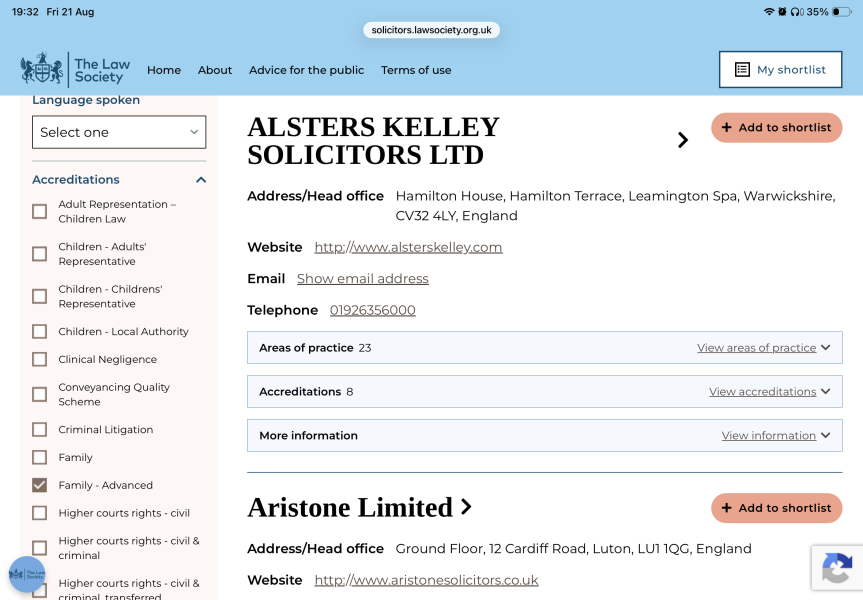Click the reCAPTCHA badge icon
The width and height of the screenshot is (863, 600).
pyautogui.click(x=837, y=568)
